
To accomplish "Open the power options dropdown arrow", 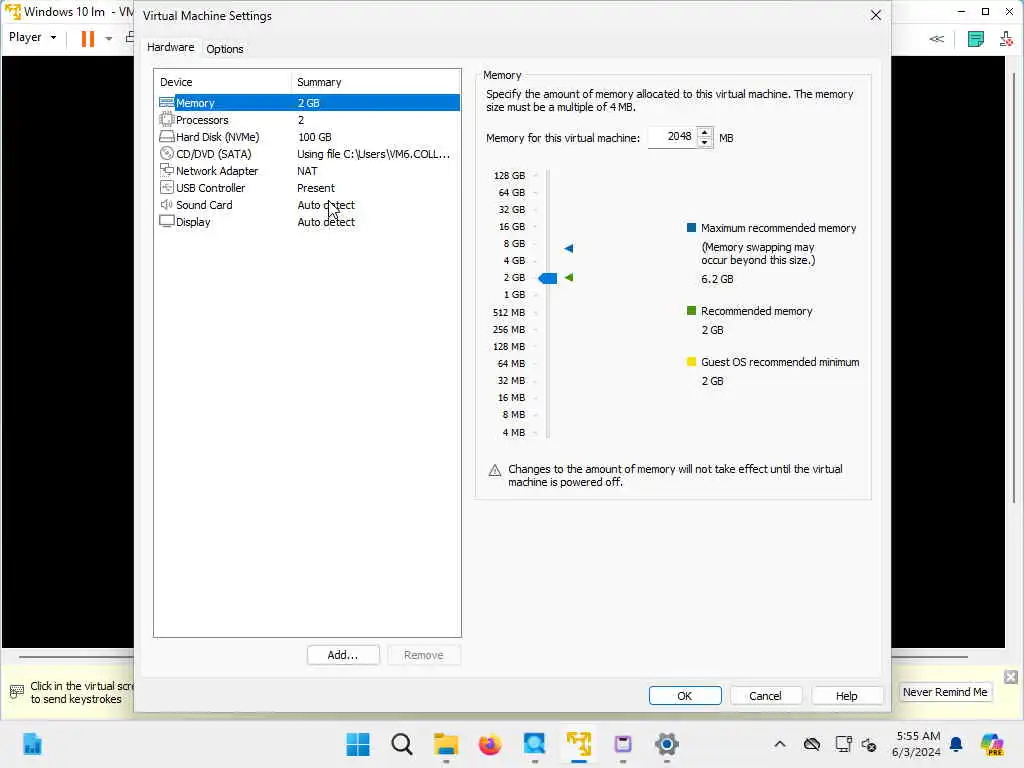I will click(x=108, y=39).
